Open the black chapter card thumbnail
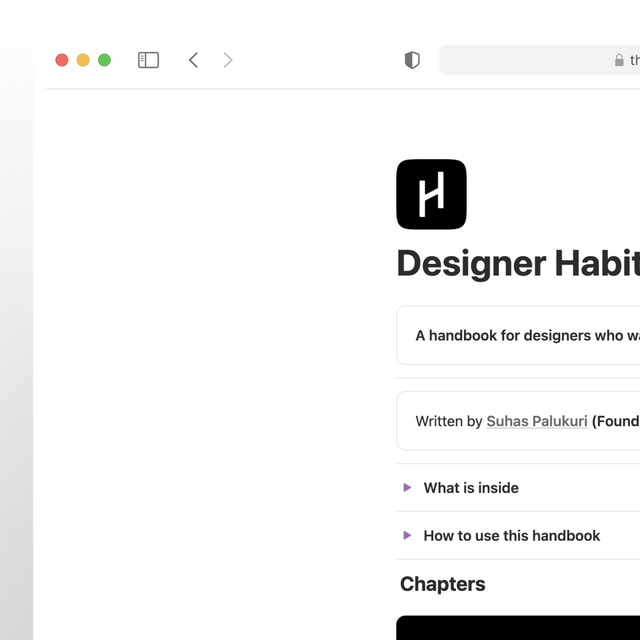 point(518,628)
